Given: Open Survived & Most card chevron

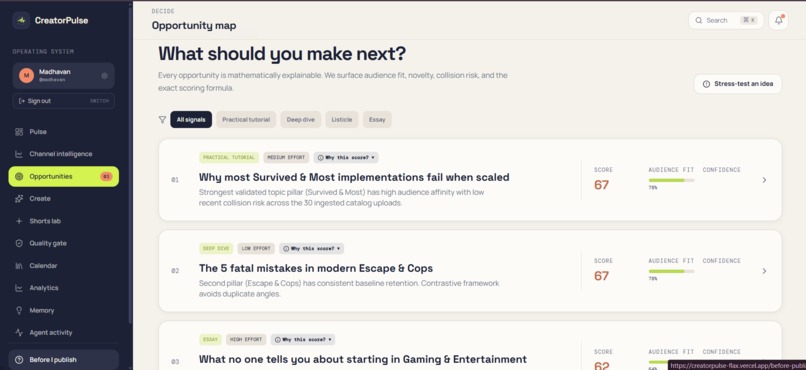Looking at the screenshot, I should coord(764,180).
